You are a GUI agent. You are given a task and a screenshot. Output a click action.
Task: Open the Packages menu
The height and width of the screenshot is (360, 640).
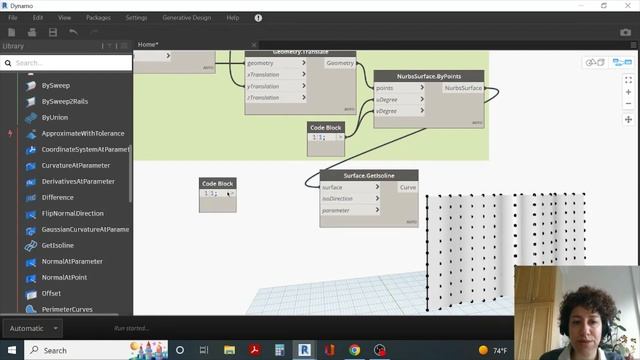(98, 18)
